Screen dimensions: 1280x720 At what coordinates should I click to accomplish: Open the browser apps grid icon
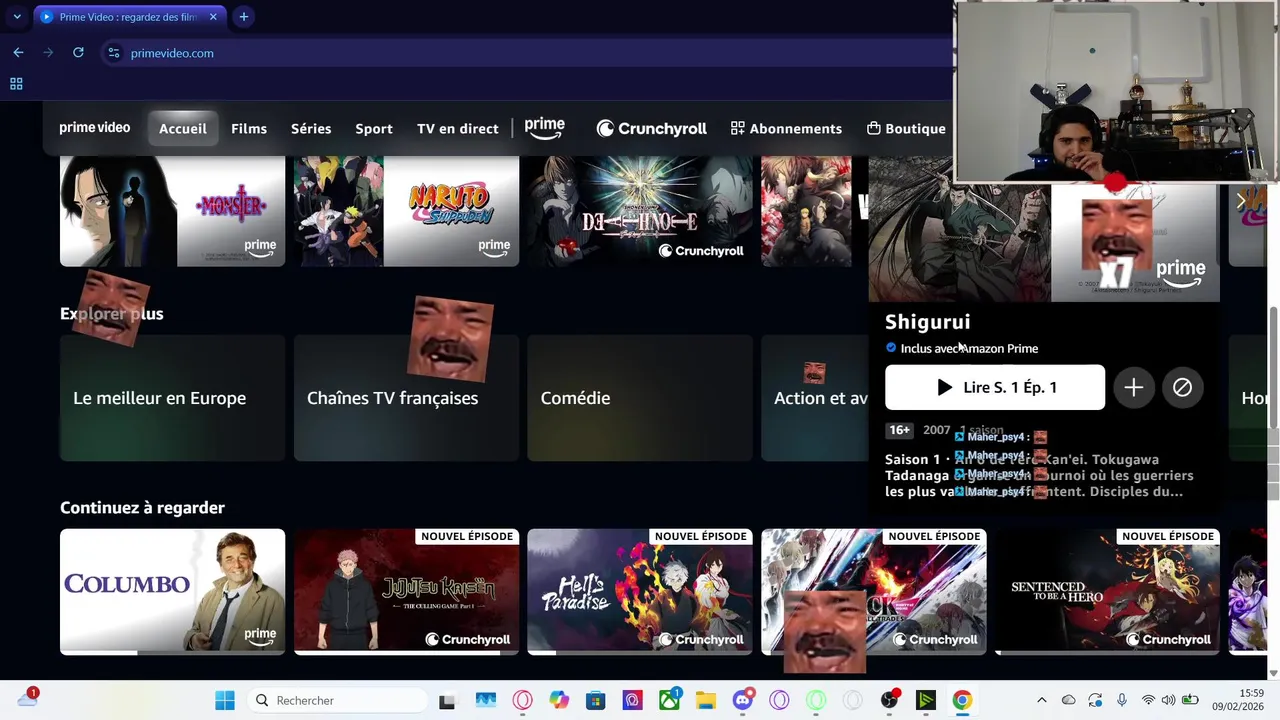(16, 84)
